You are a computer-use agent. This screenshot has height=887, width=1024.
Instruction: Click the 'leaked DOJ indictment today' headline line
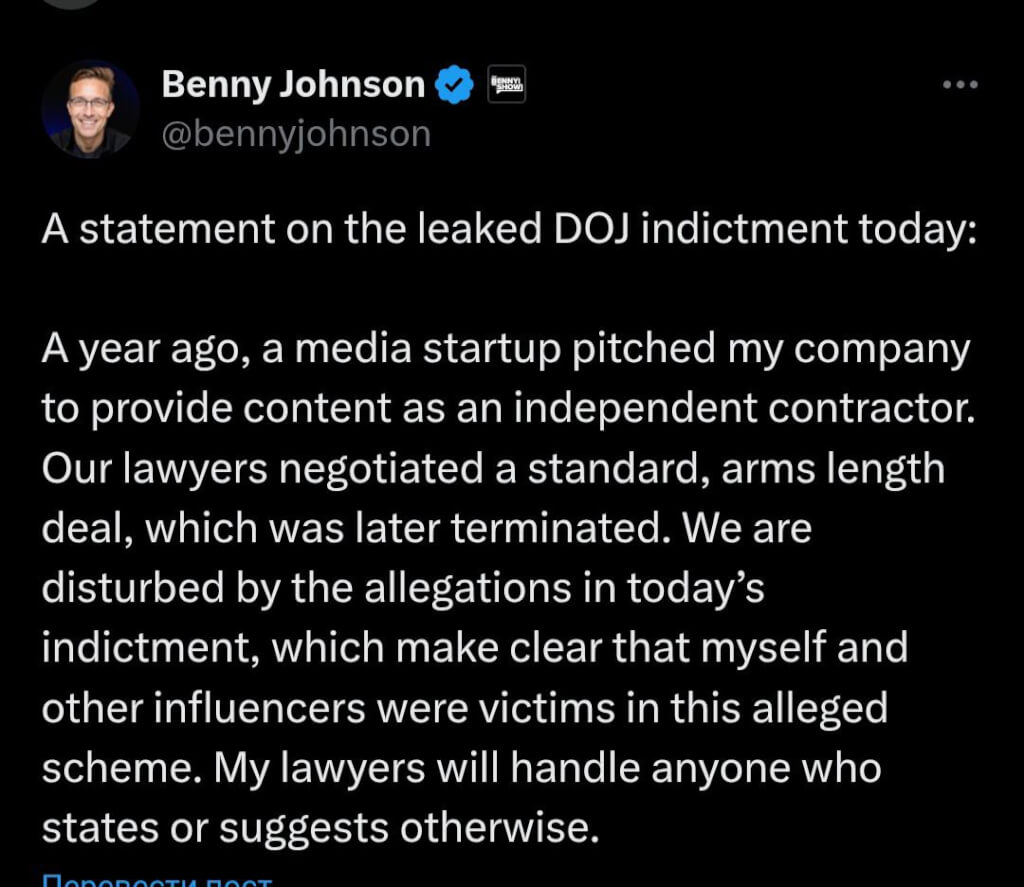tap(507, 230)
